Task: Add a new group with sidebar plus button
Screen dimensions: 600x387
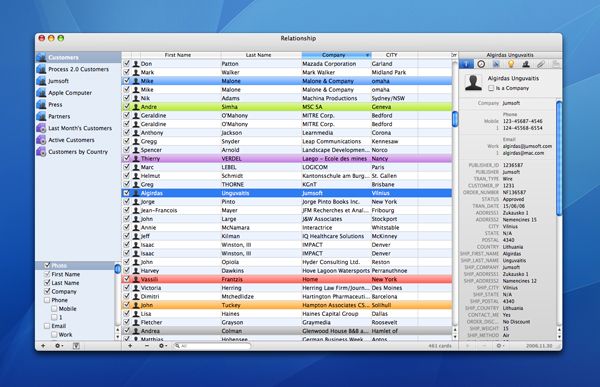Action: [x=43, y=346]
